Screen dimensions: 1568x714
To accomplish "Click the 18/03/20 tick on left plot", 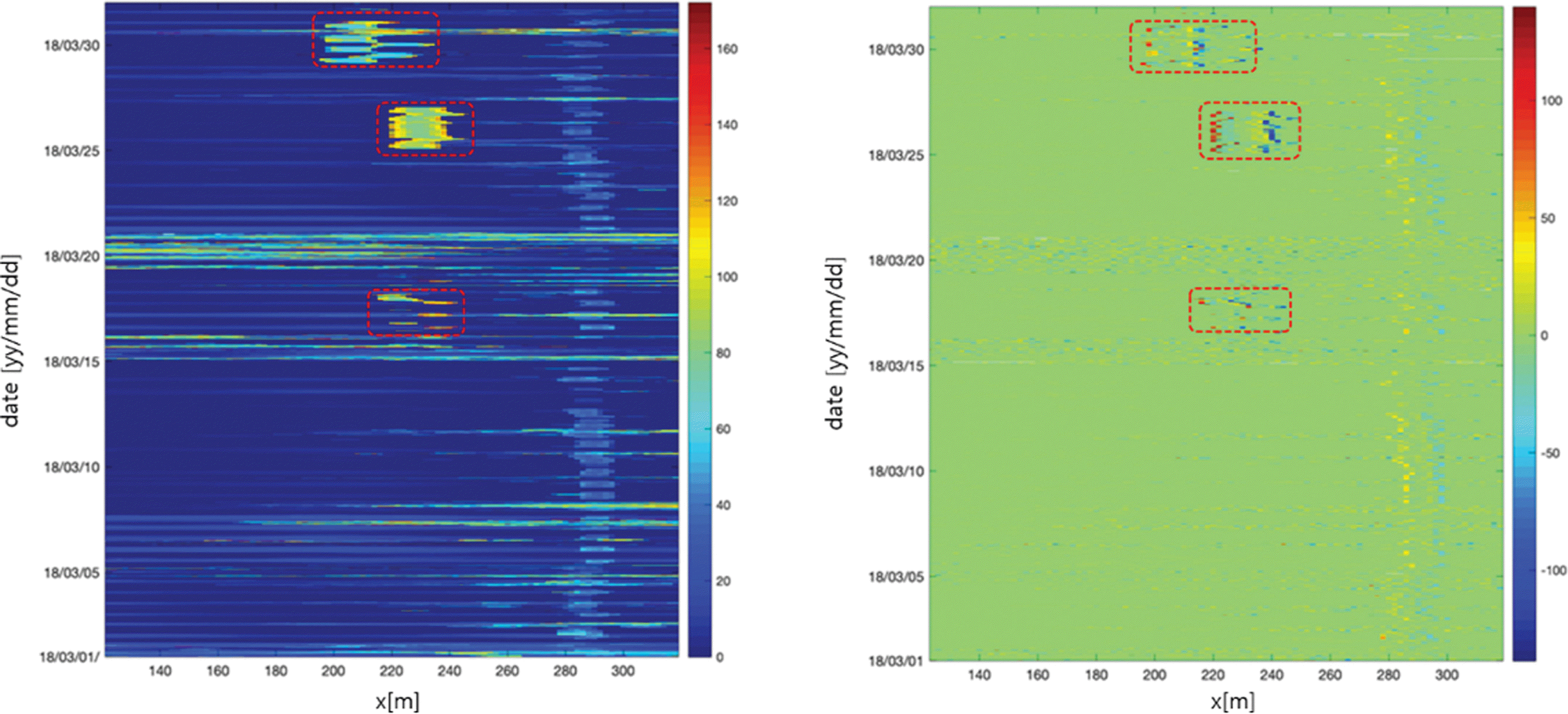I will coord(72,257).
